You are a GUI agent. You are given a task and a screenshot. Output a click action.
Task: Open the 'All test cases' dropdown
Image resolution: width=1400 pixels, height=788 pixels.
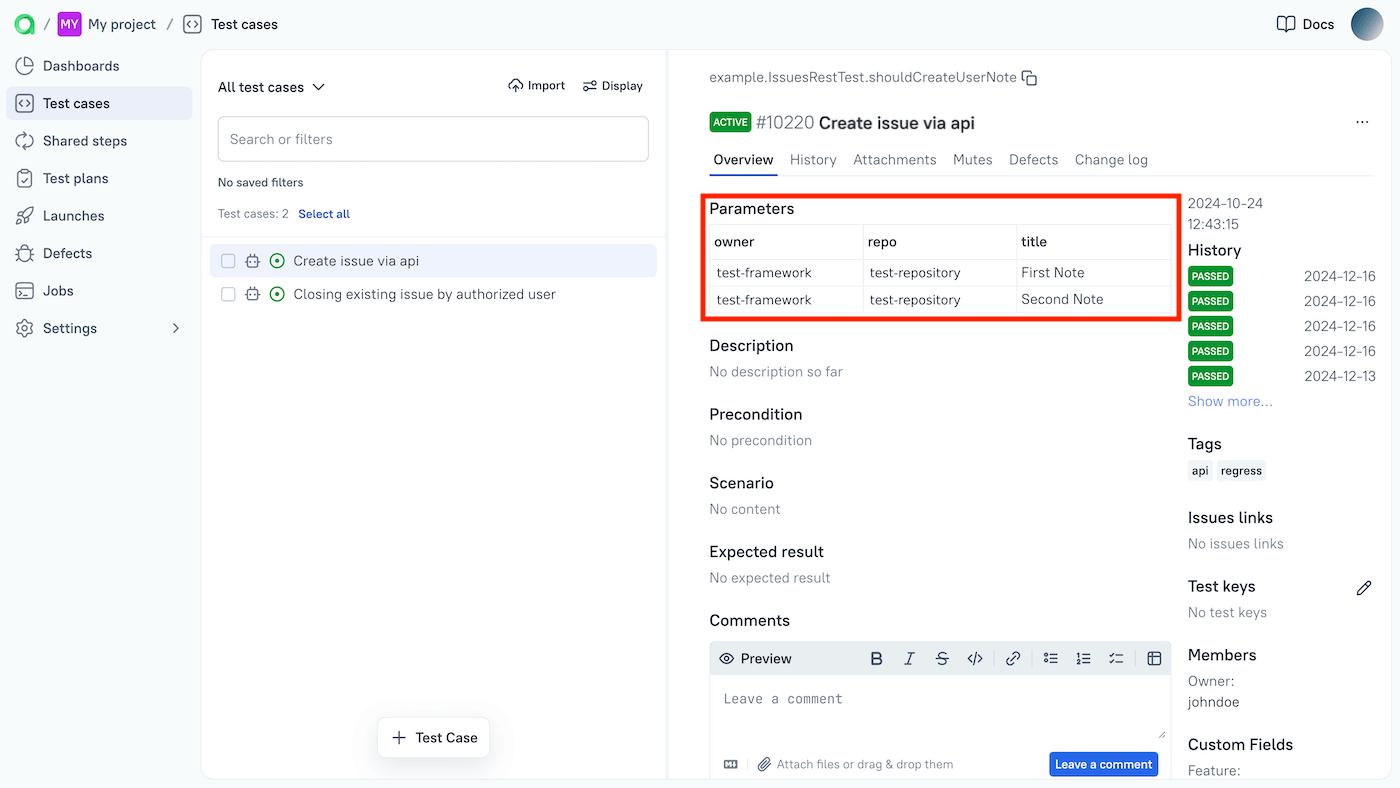coord(270,87)
